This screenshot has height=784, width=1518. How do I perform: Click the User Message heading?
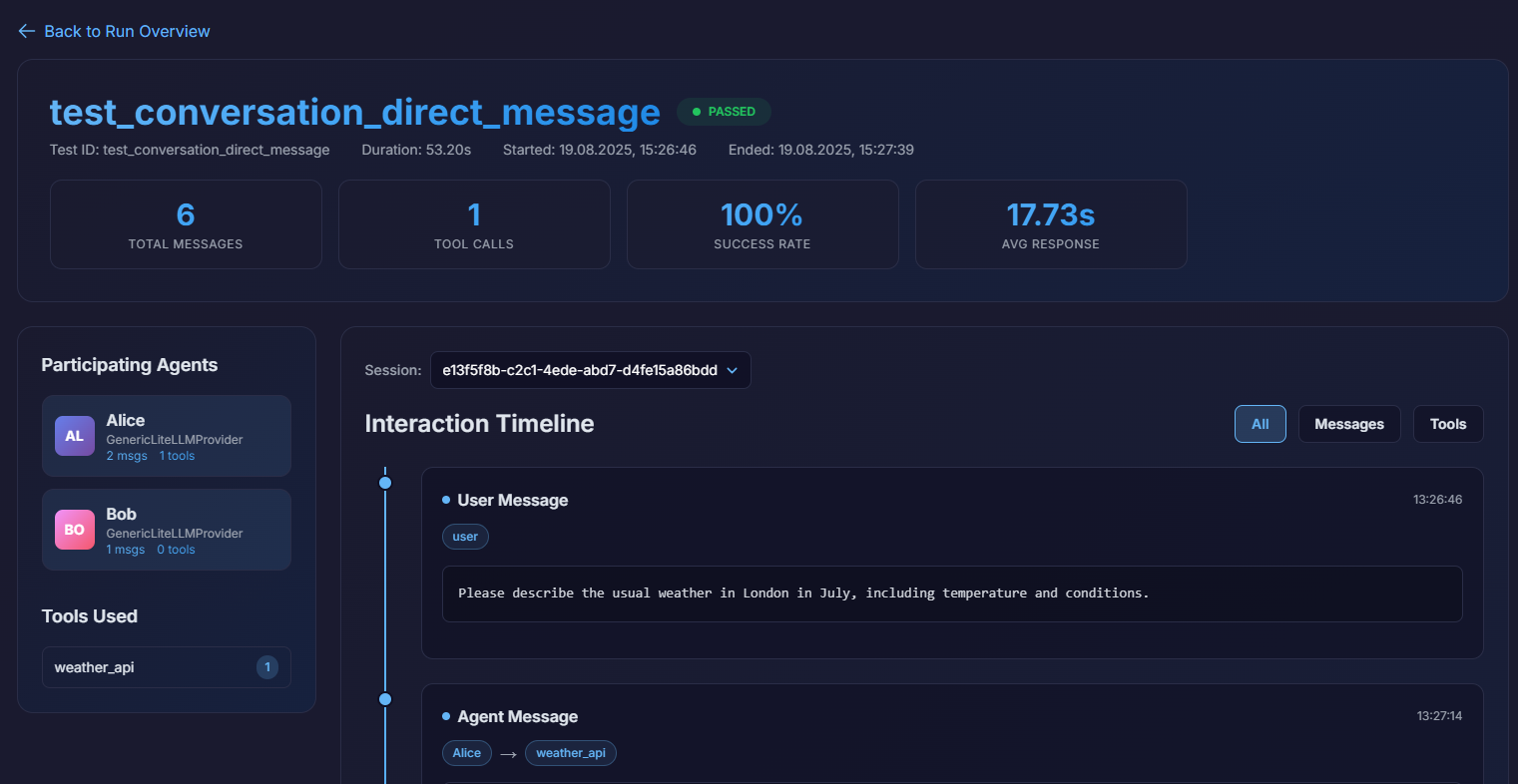coord(512,500)
